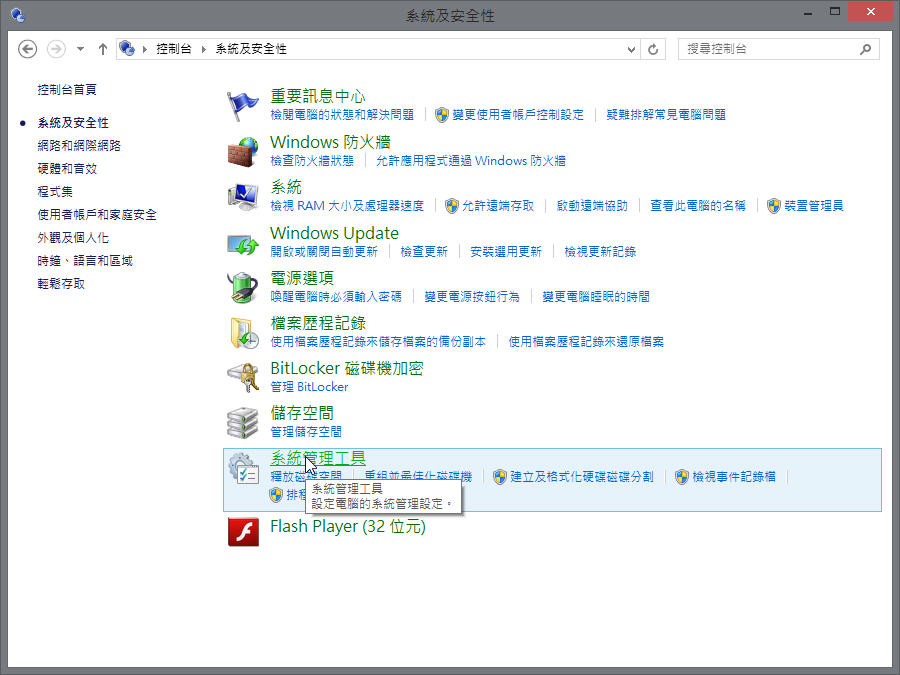Open the Flash Player red icon
The height and width of the screenshot is (675, 900).
243,532
